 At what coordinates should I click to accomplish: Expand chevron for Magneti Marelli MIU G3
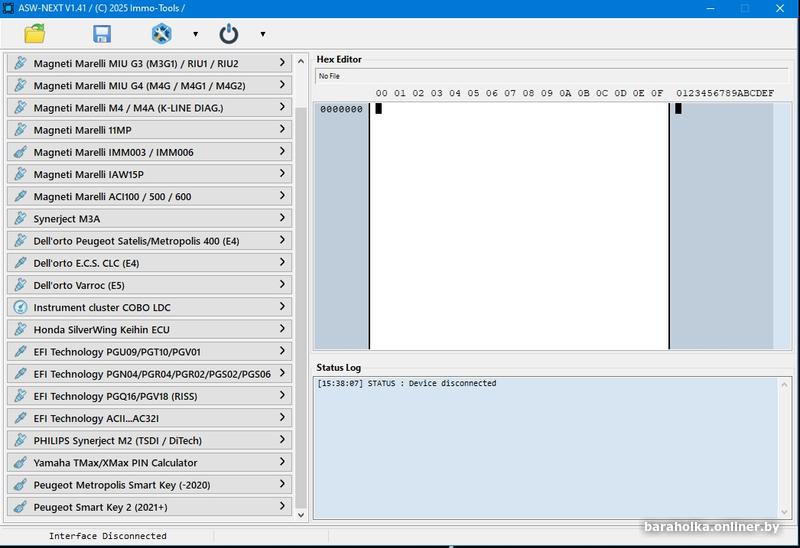click(282, 62)
